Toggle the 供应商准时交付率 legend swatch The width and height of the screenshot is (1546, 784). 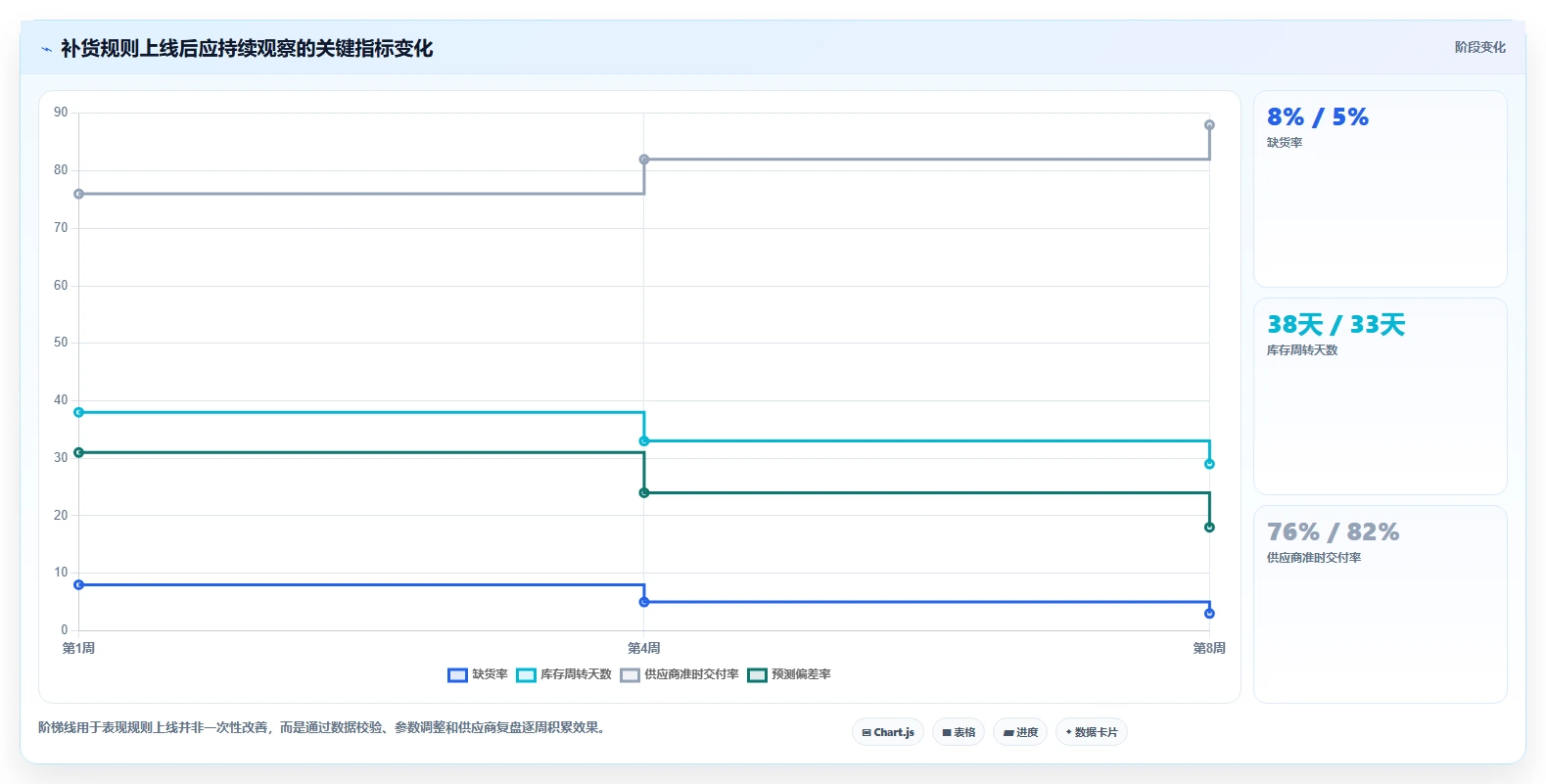coord(630,675)
